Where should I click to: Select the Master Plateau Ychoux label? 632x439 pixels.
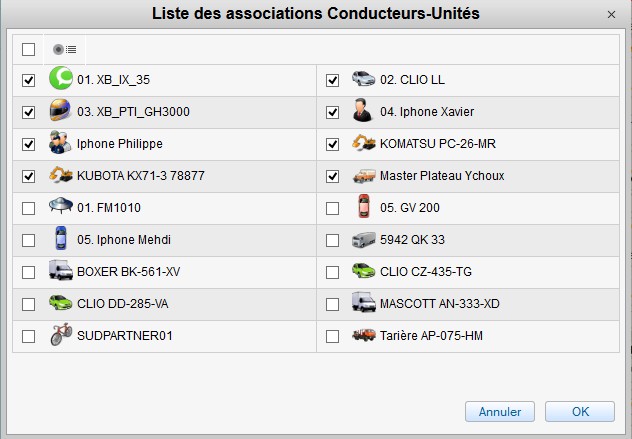pyautogui.click(x=442, y=176)
